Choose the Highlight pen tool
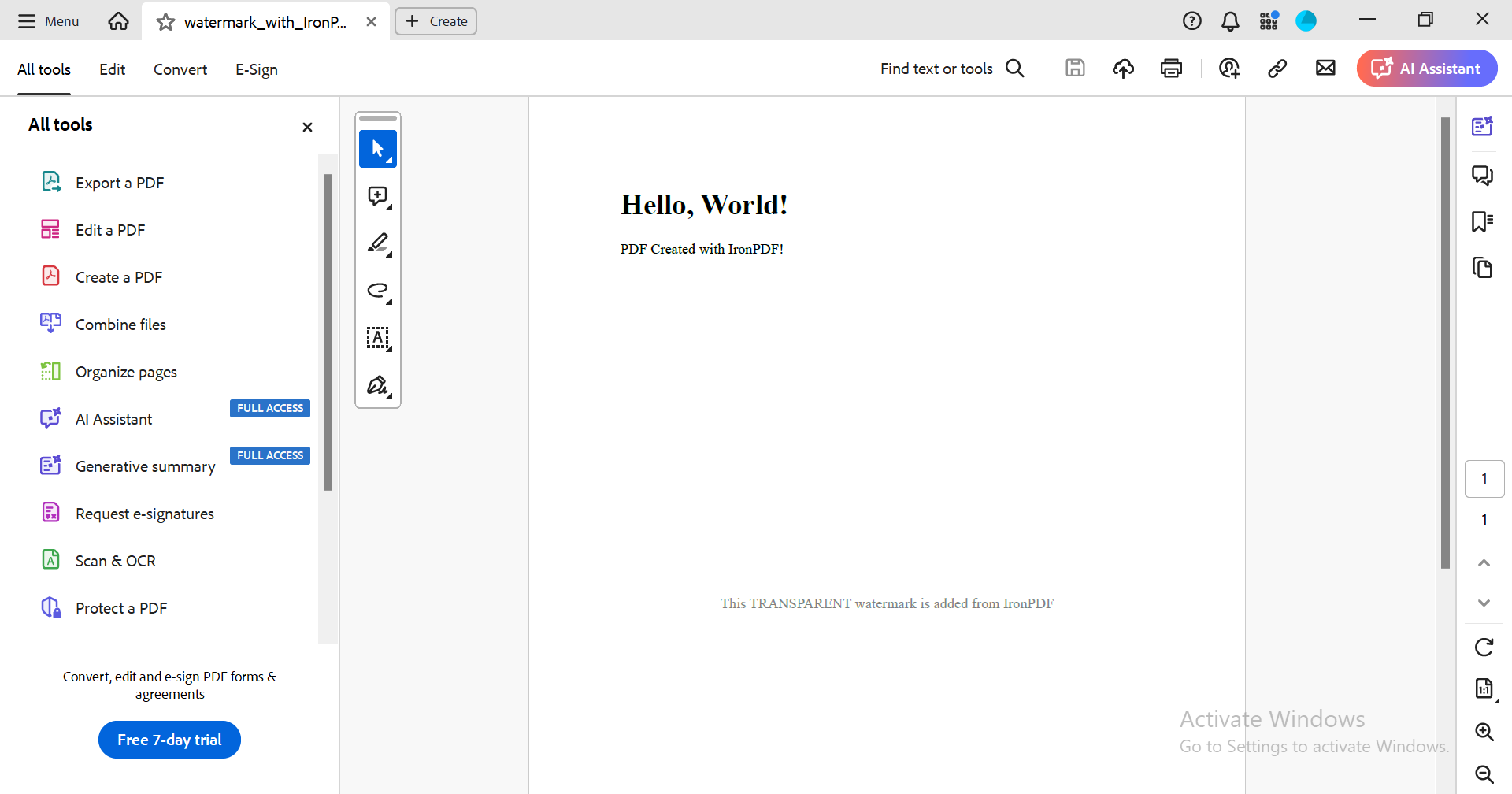 tap(378, 243)
